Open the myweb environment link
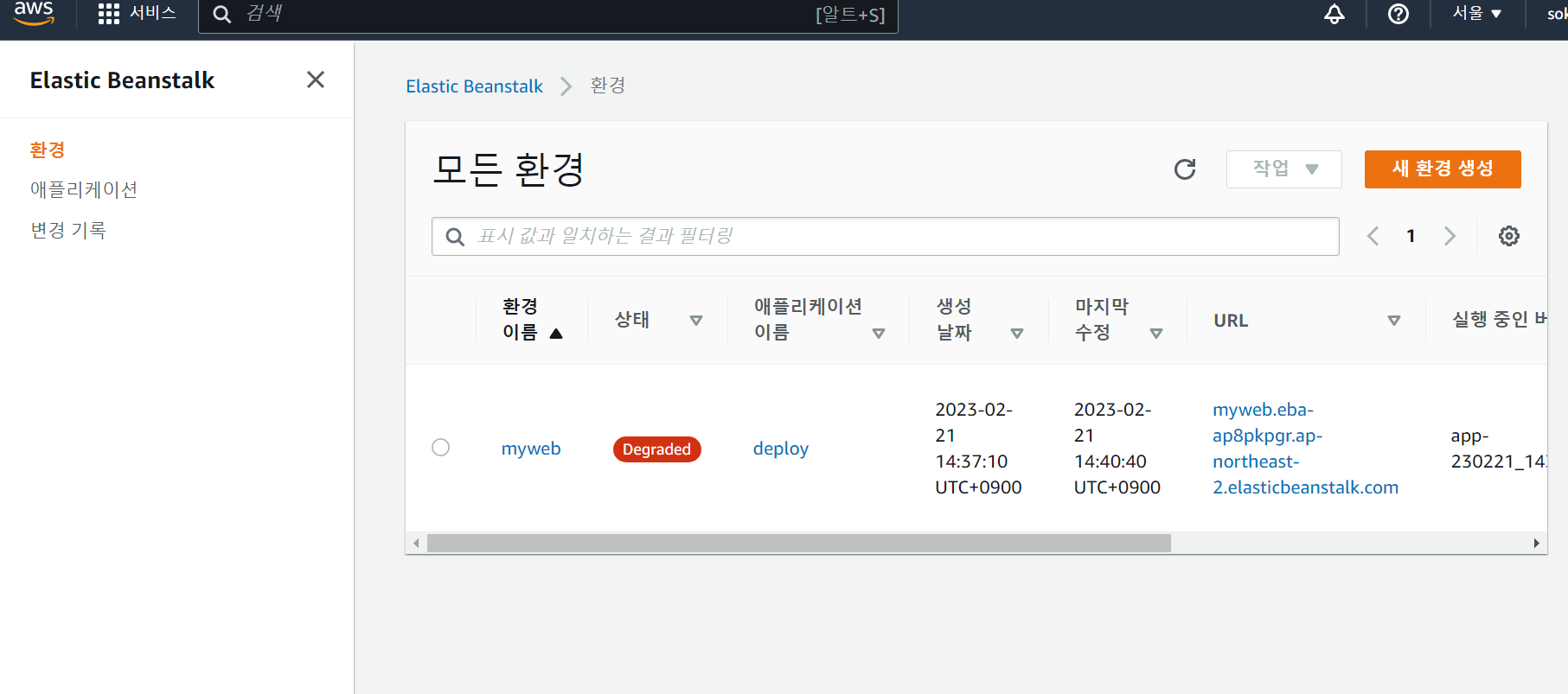 click(531, 449)
